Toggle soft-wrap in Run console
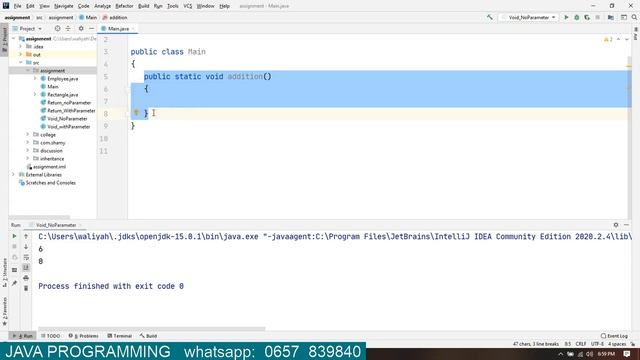The width and height of the screenshot is (640, 360). [26, 257]
